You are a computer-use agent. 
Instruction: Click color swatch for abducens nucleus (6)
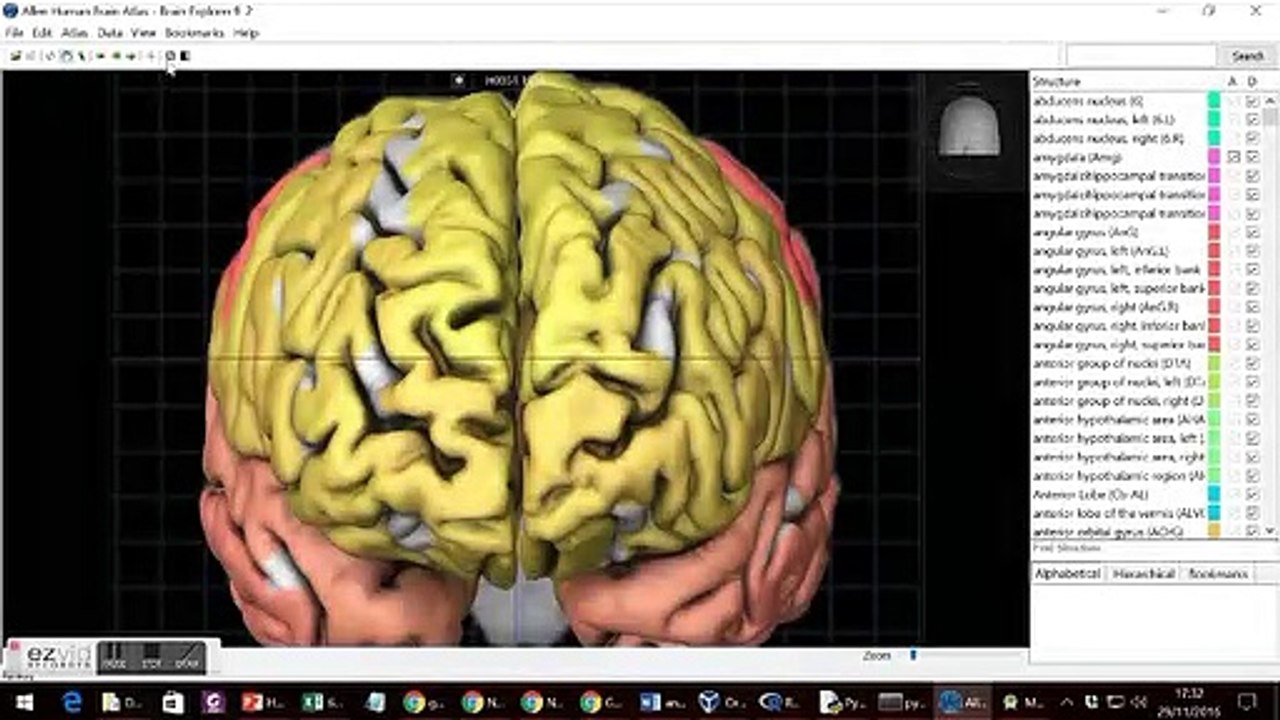point(1214,101)
